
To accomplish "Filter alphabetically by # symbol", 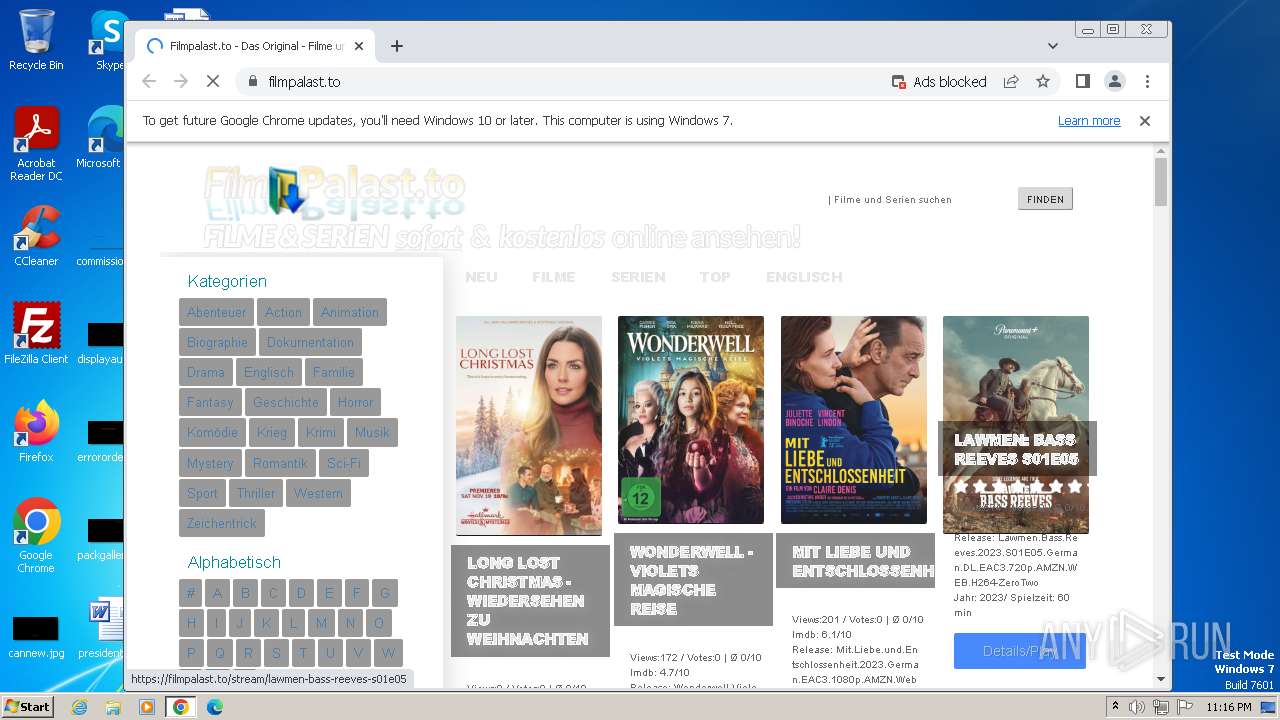I will click(x=191, y=592).
